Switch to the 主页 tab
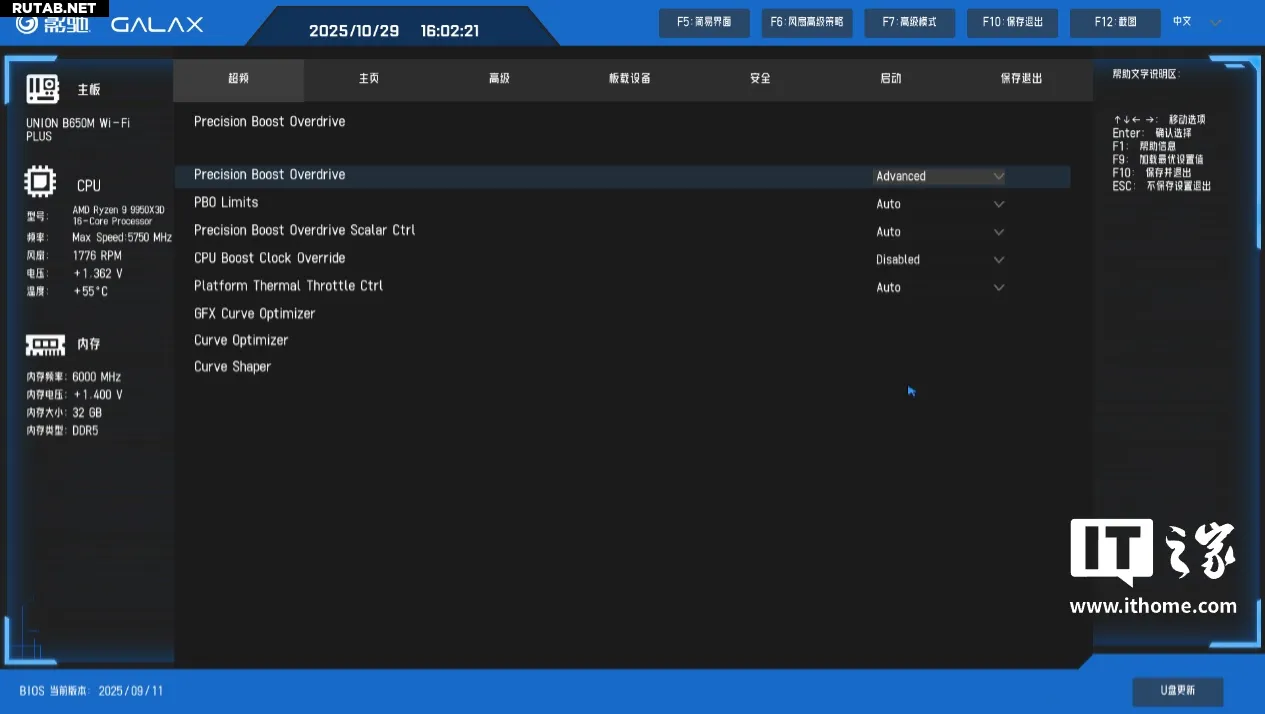This screenshot has height=714, width=1265. click(x=369, y=79)
